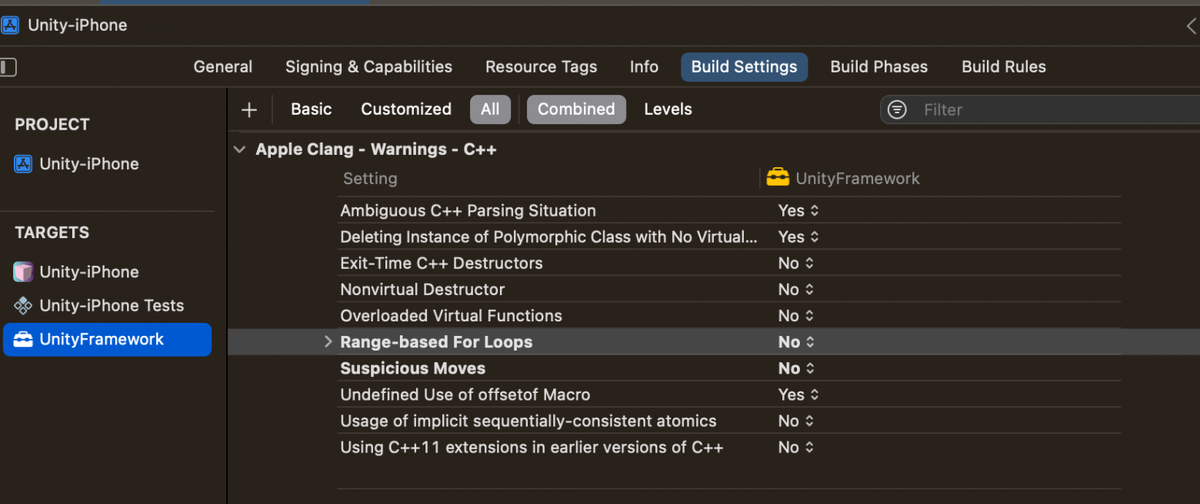This screenshot has width=1200, height=504.
Task: Click the UnityFramework toolbox icon in the column header
Action: pyautogui.click(x=777, y=178)
